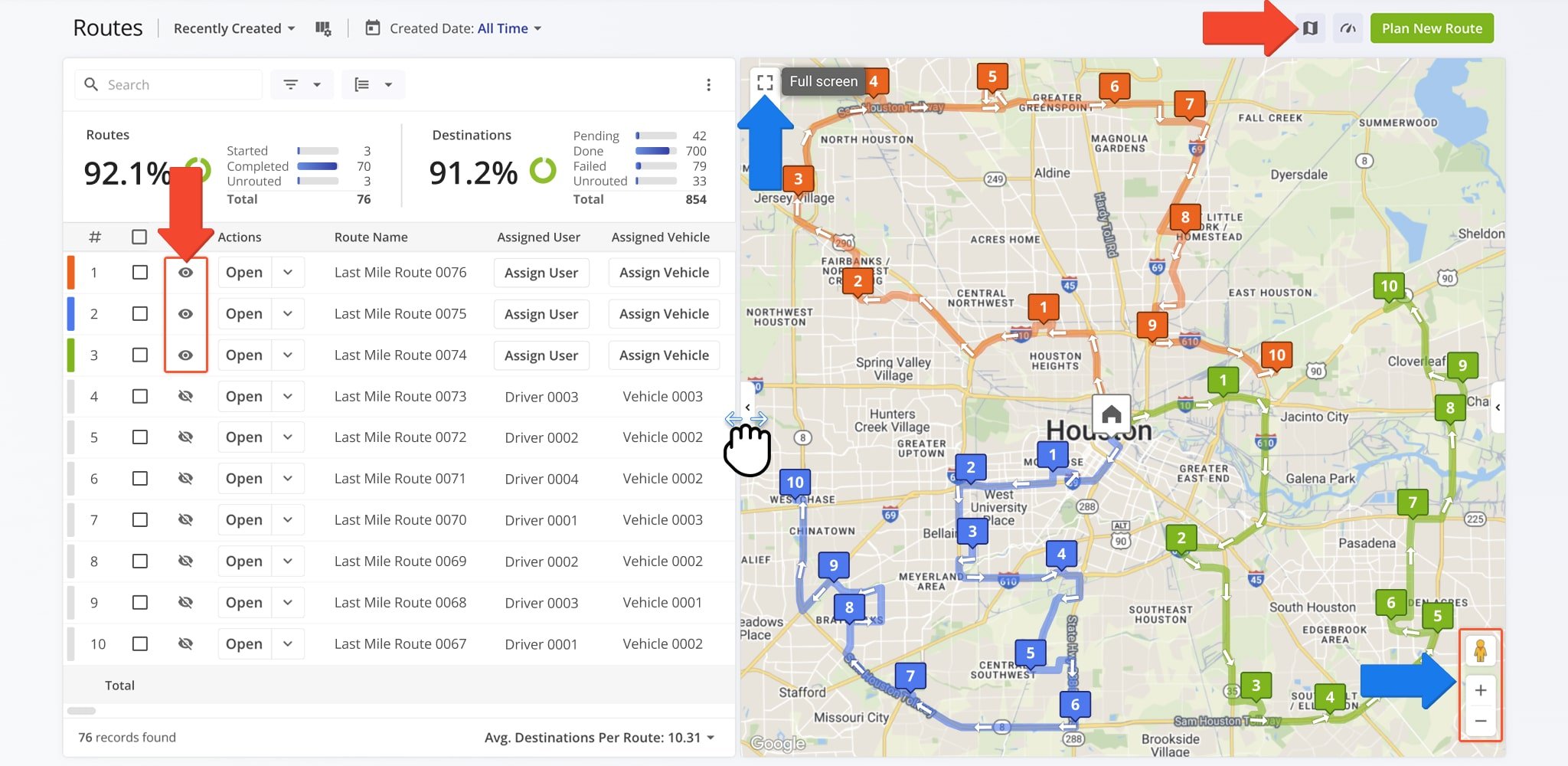Expand Open actions arrow for Route 0074
Screen dimensions: 1568x766
click(x=288, y=355)
